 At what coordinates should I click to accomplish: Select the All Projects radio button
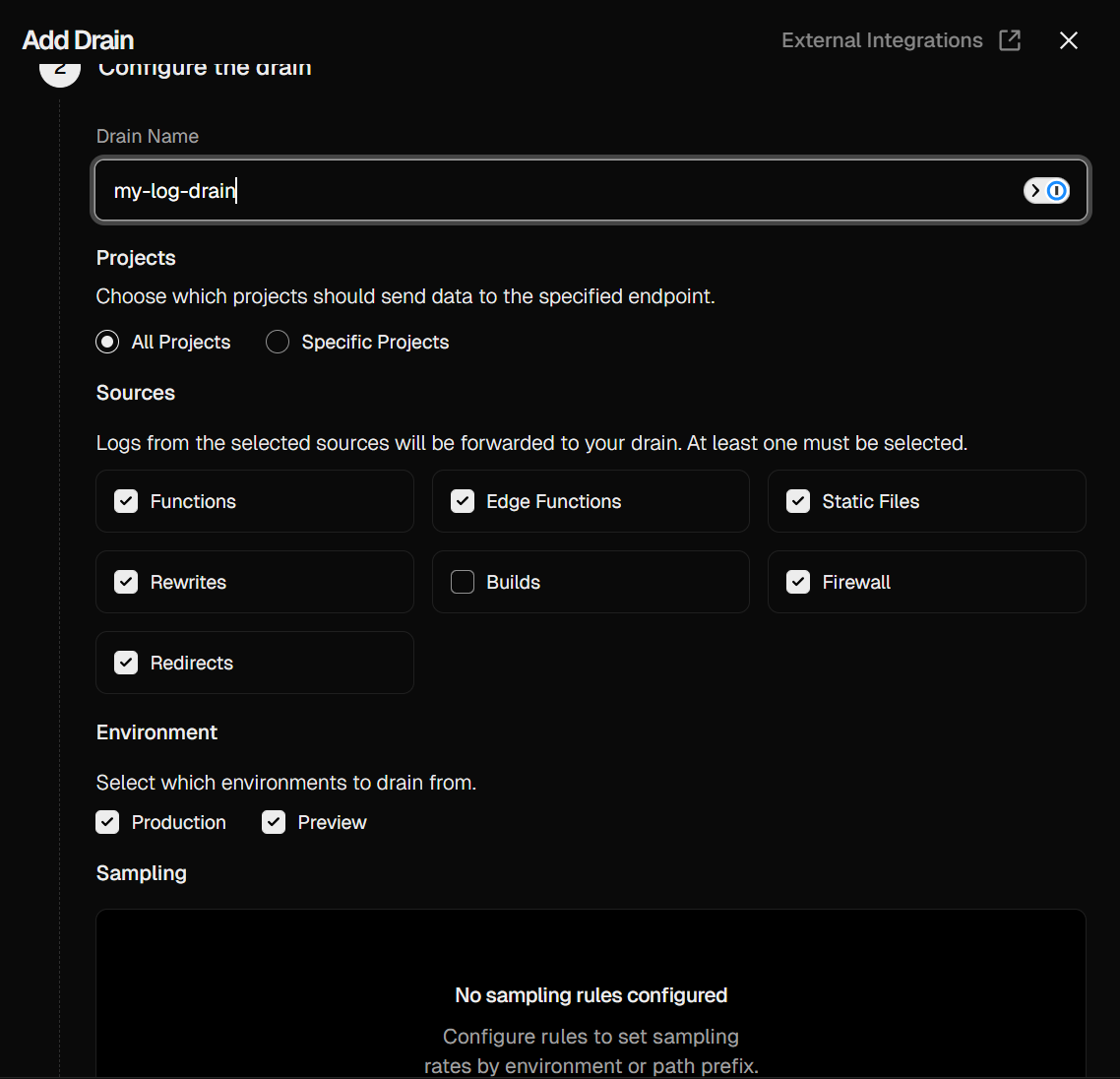click(107, 342)
